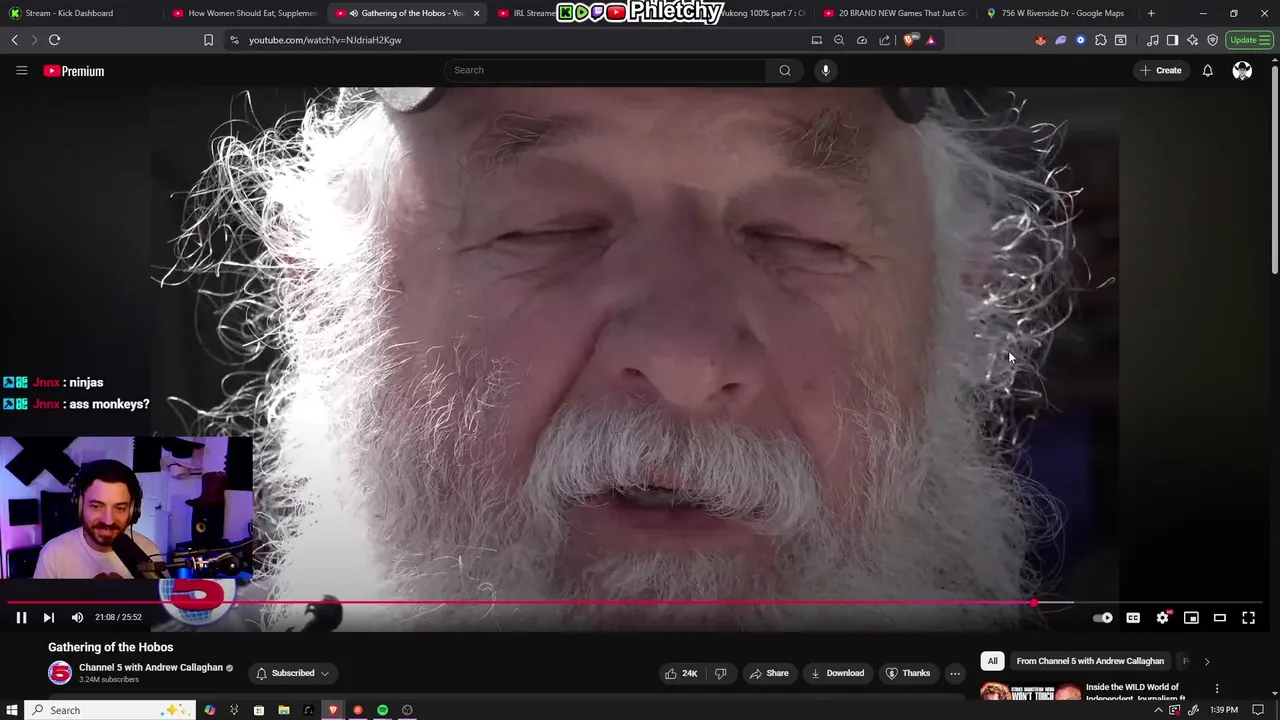Click the Thanks button

click(x=908, y=673)
